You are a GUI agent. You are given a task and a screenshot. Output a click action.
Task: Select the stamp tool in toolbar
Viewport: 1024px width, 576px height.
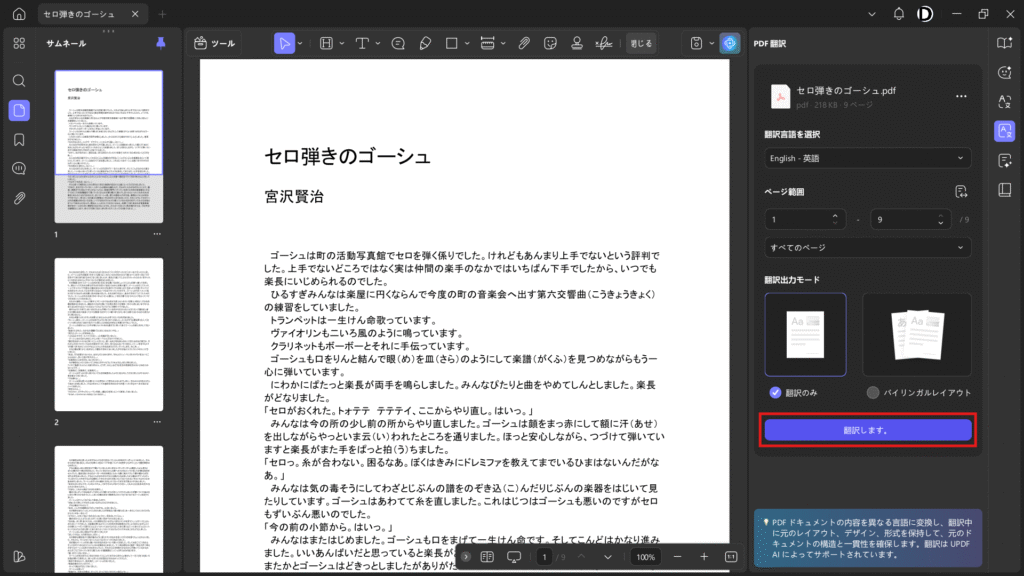[577, 43]
